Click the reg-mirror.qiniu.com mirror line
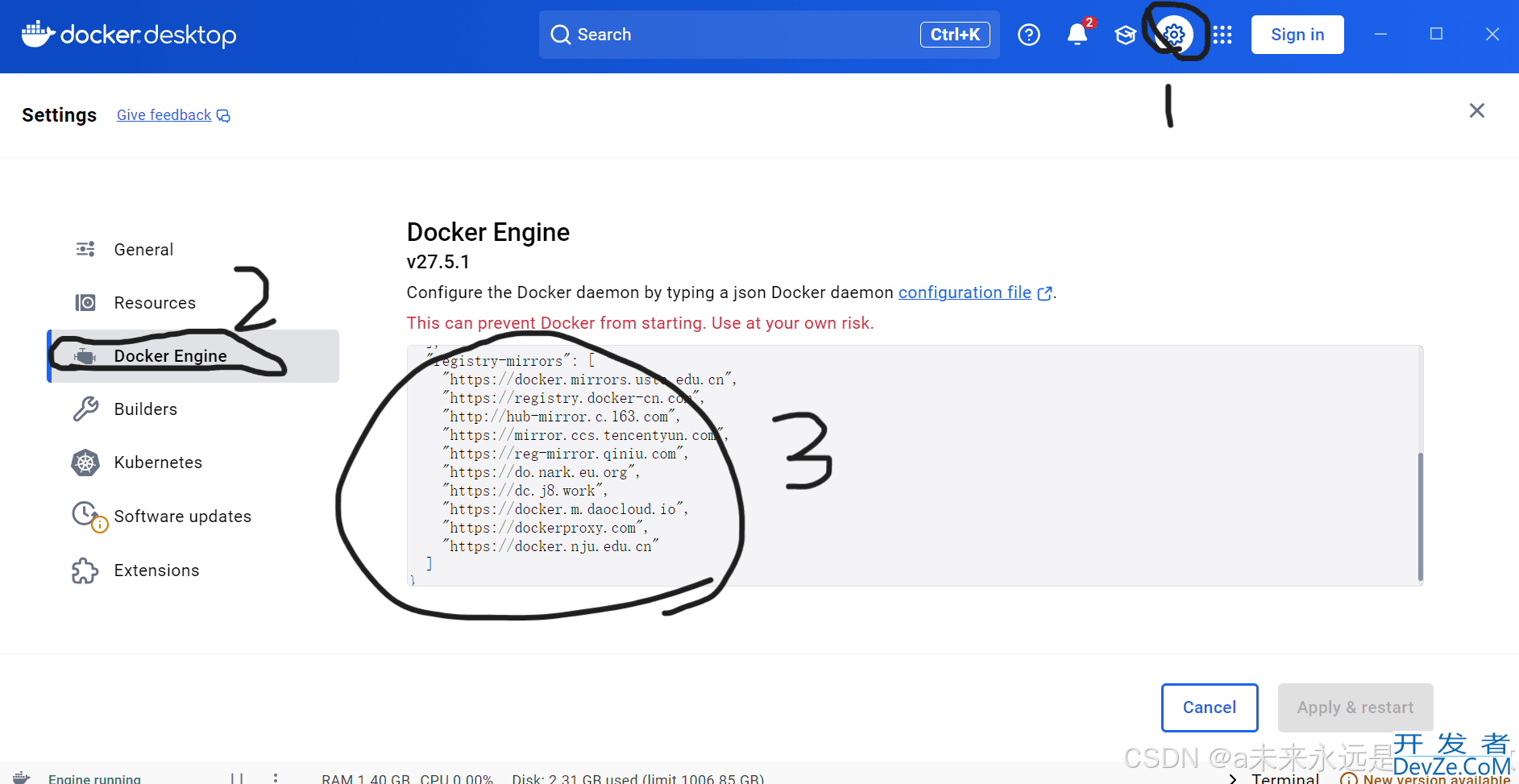Image resolution: width=1519 pixels, height=784 pixels. pyautogui.click(x=565, y=454)
